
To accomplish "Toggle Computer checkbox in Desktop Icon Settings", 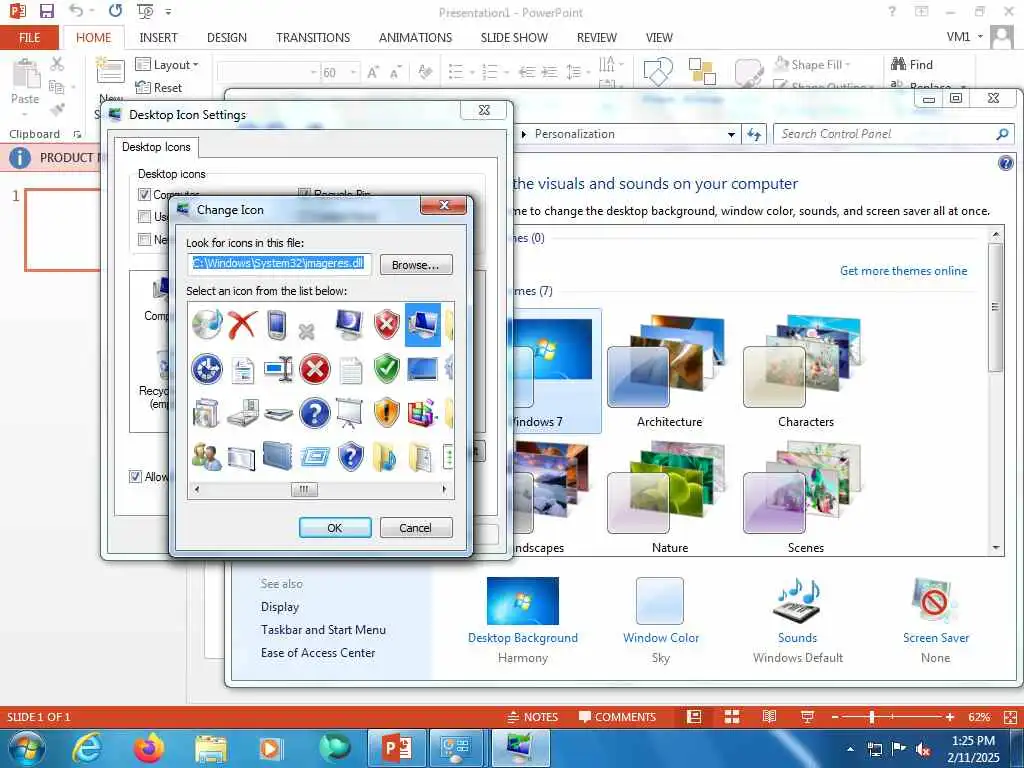I will pos(144,194).
